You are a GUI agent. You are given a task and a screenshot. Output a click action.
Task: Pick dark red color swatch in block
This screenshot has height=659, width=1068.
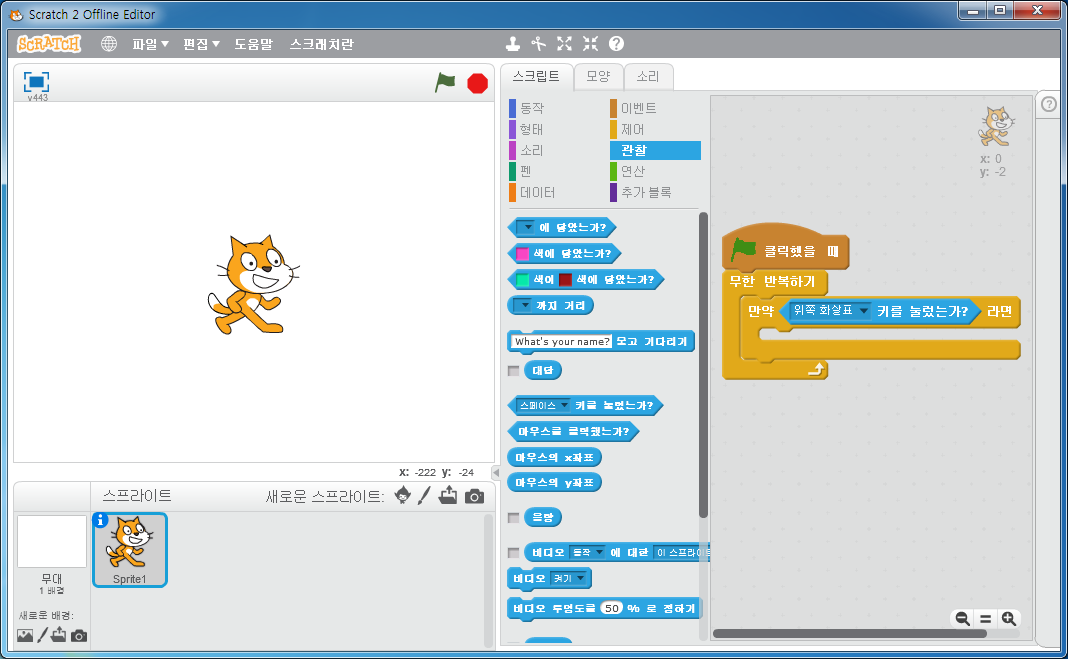click(565, 280)
